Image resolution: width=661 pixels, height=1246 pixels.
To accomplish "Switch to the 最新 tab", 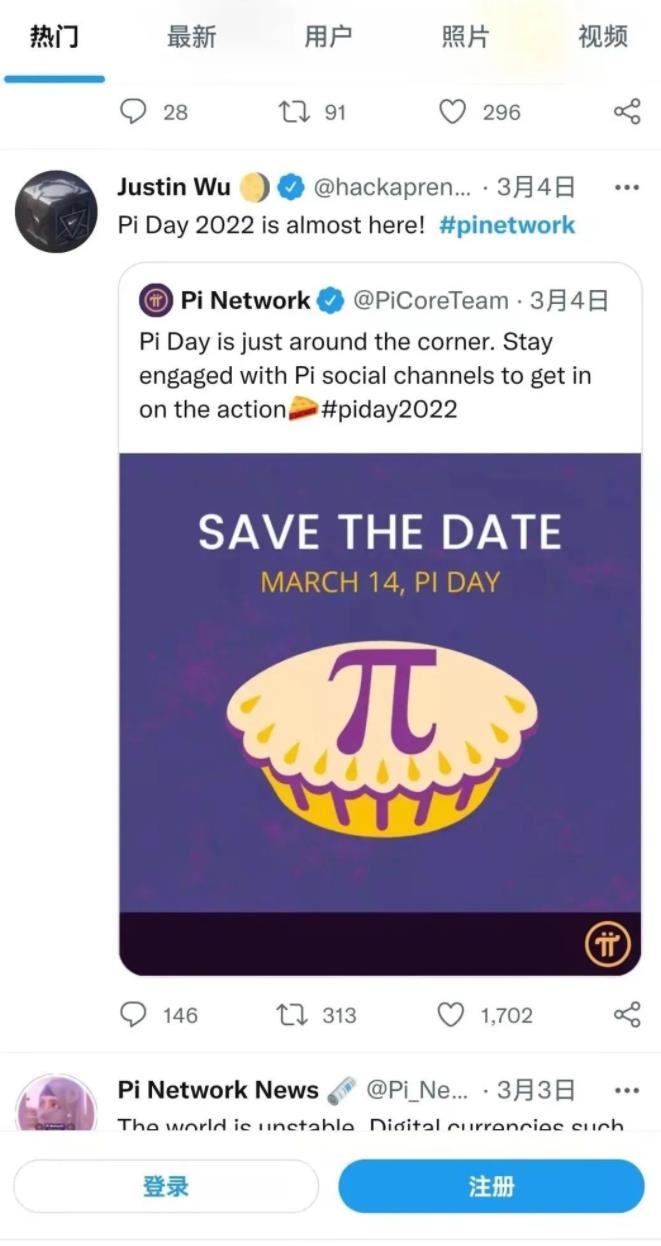I will click(191, 38).
